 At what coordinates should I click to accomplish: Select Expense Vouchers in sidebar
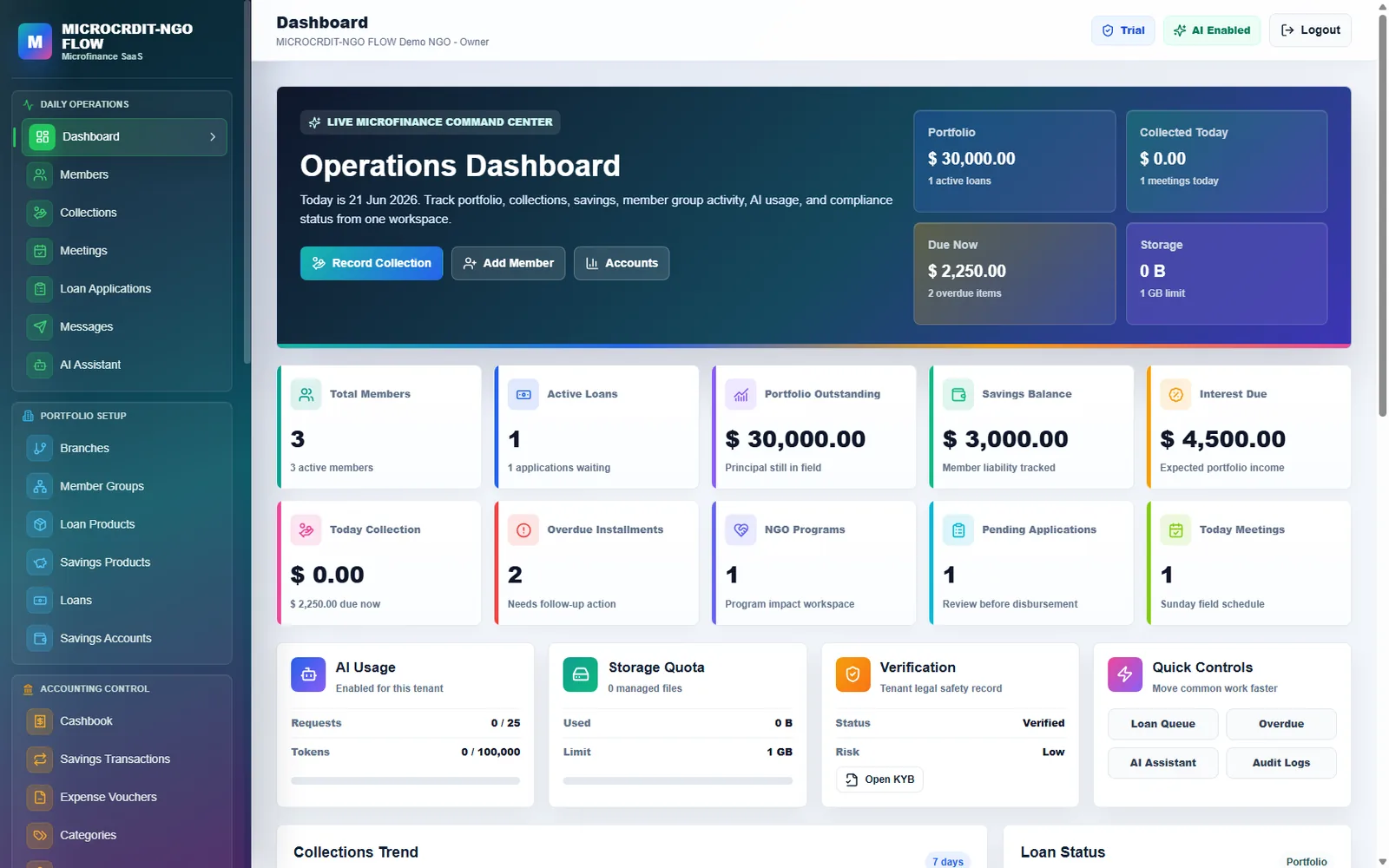click(124, 798)
